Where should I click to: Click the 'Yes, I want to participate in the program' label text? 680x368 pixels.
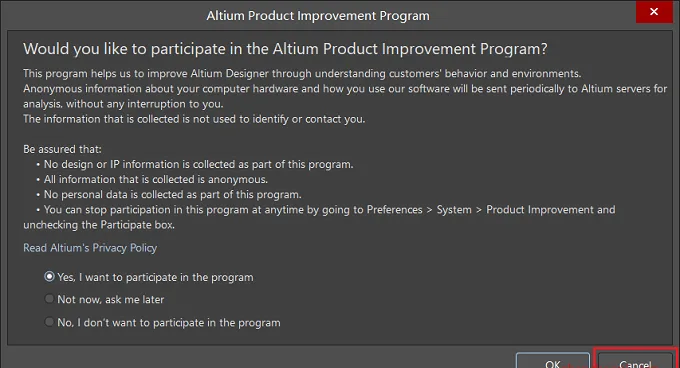pos(155,277)
